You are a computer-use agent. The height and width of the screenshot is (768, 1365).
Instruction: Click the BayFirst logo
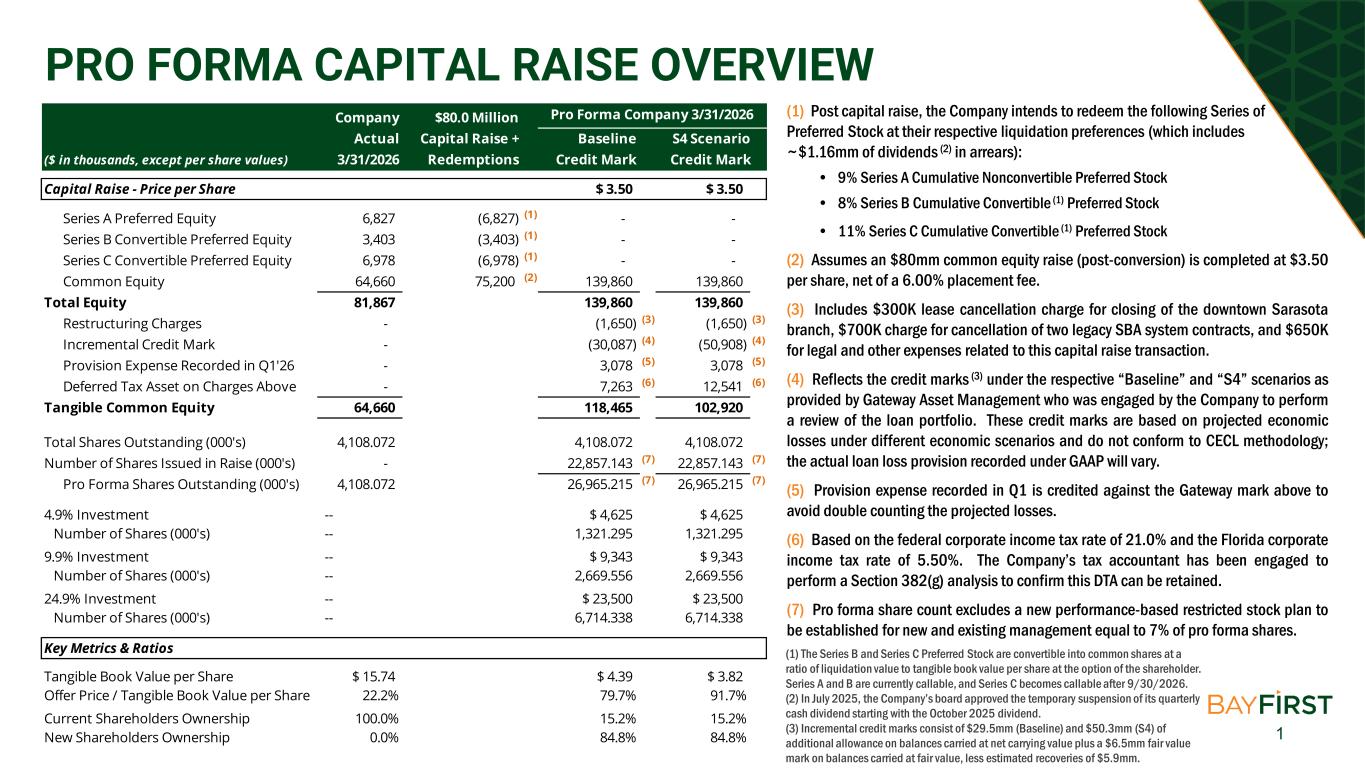tap(1270, 704)
